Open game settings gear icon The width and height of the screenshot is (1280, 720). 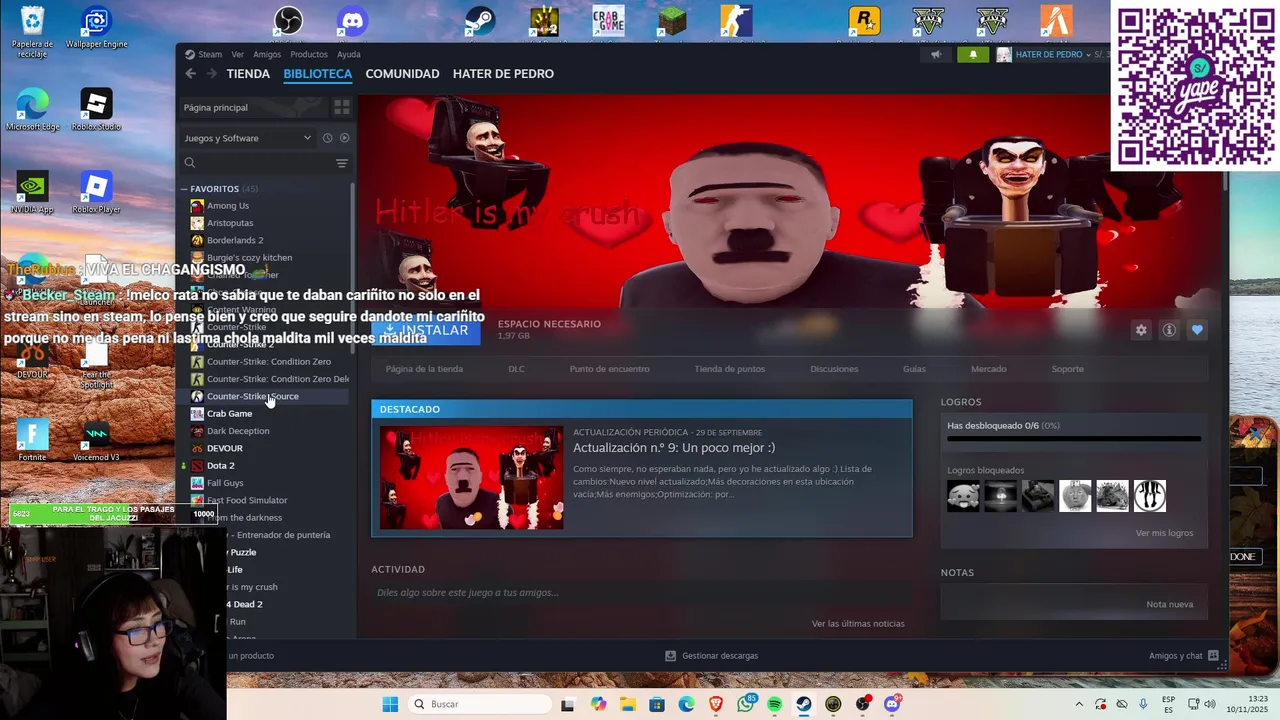click(x=1141, y=330)
